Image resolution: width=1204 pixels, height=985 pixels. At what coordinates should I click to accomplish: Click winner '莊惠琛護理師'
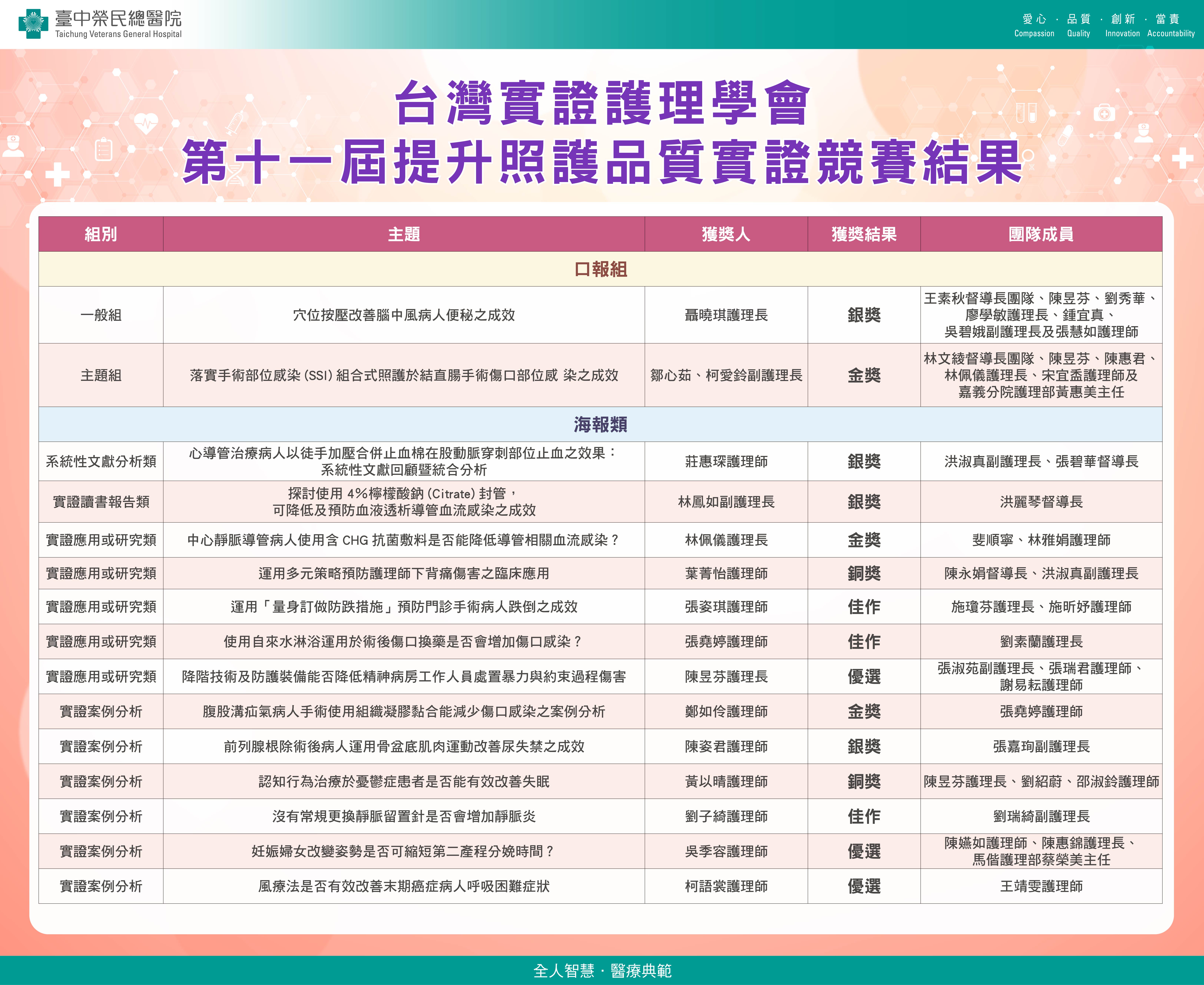726,461
